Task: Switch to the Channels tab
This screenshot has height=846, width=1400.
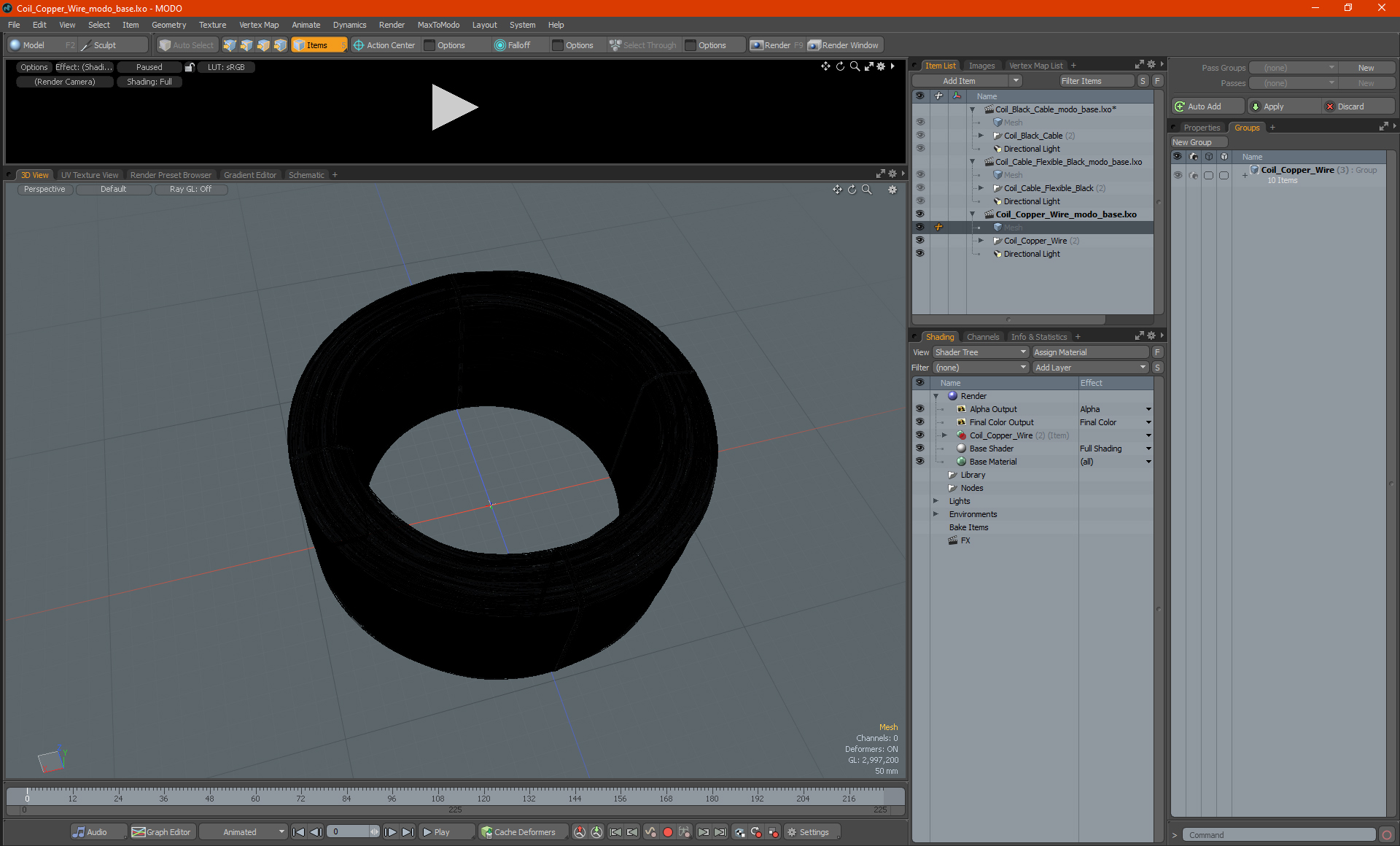Action: (x=982, y=337)
